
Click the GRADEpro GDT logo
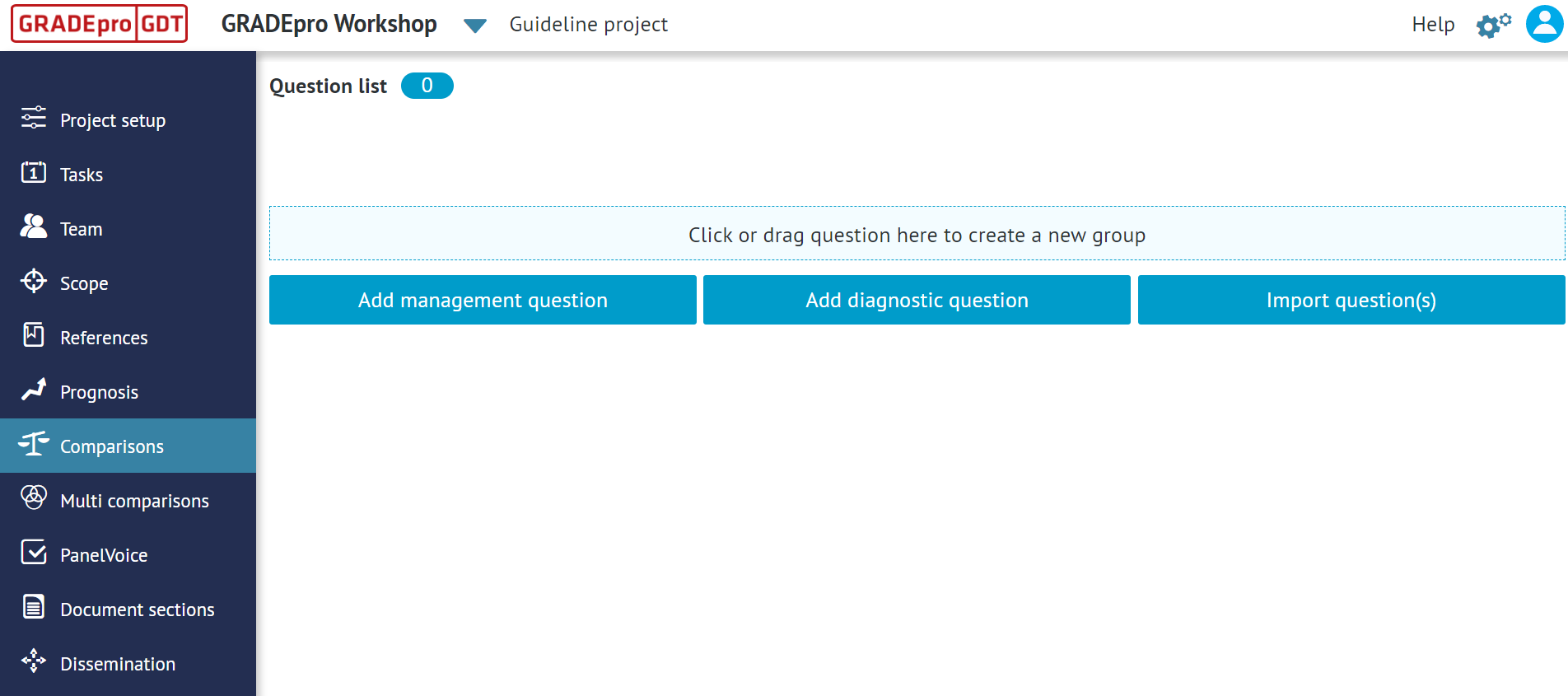pyautogui.click(x=99, y=24)
